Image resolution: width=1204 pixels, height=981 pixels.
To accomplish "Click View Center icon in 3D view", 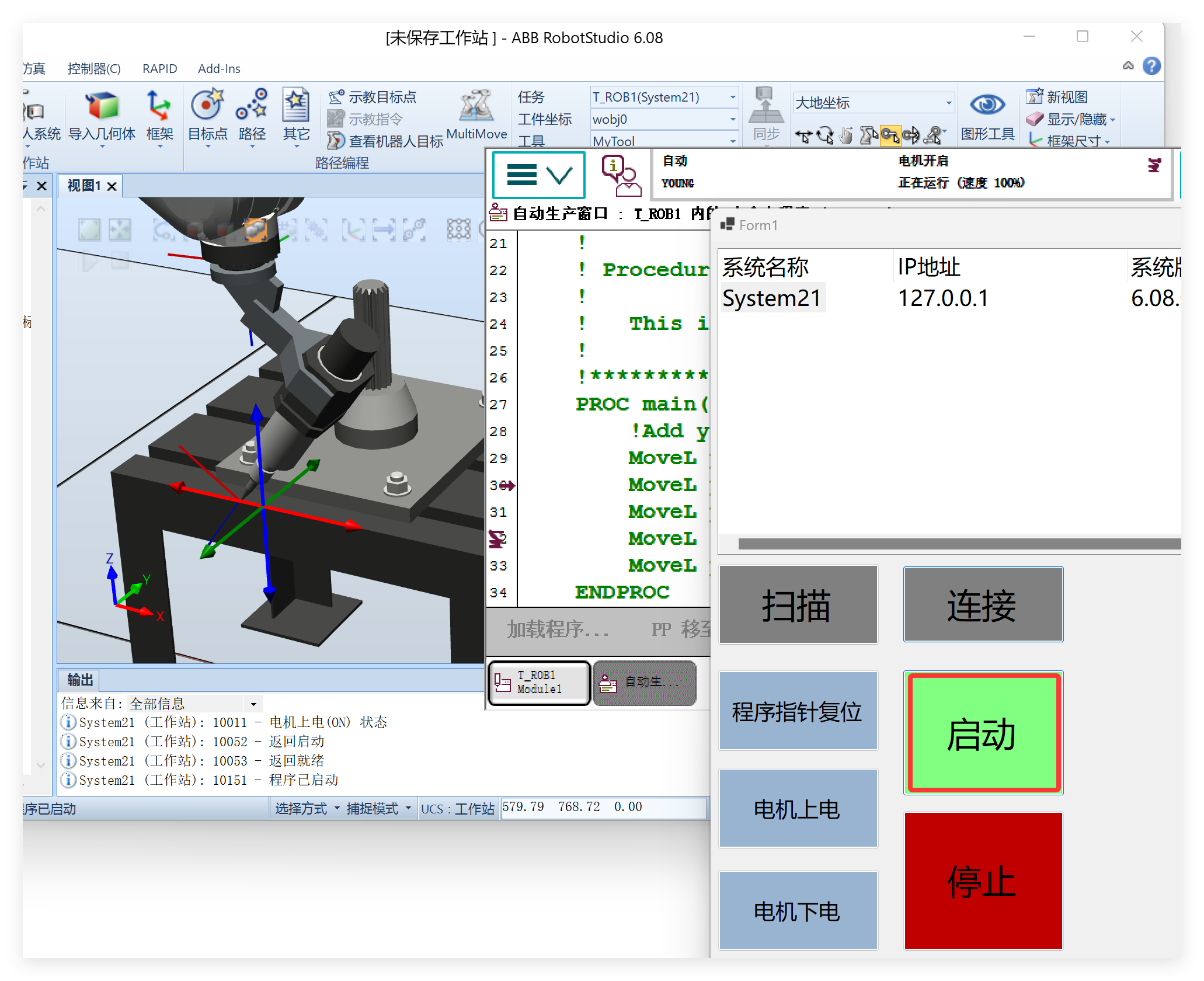I will (120, 229).
